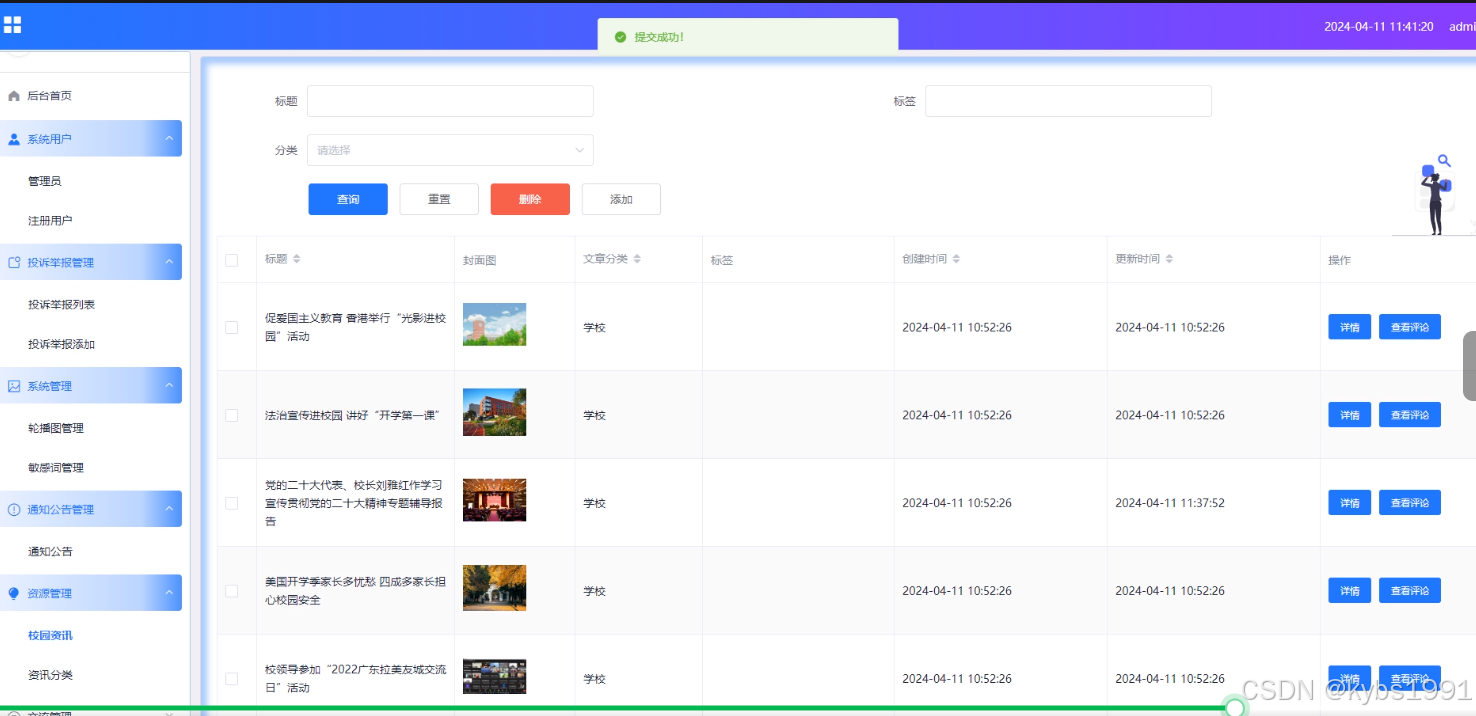1476x716 pixels.
Task: Sort the 更新时间 column using its sort arrows
Action: pyautogui.click(x=1169, y=259)
